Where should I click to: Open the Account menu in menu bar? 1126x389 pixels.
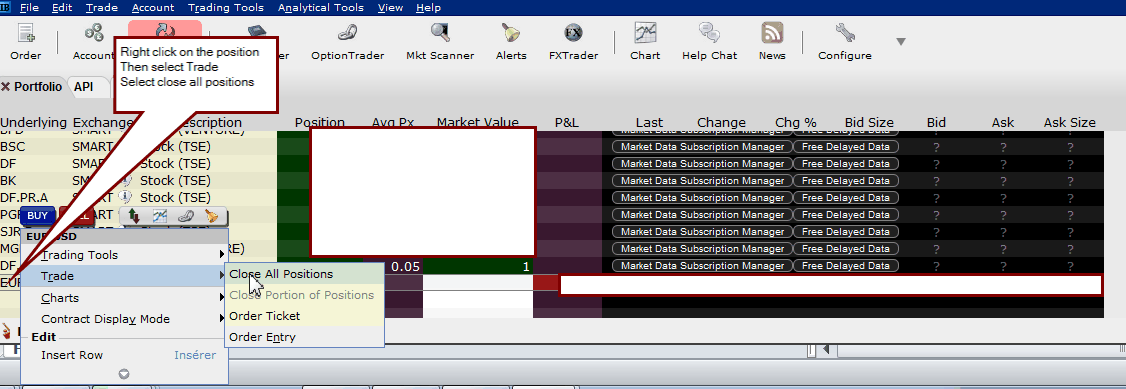pos(153,8)
